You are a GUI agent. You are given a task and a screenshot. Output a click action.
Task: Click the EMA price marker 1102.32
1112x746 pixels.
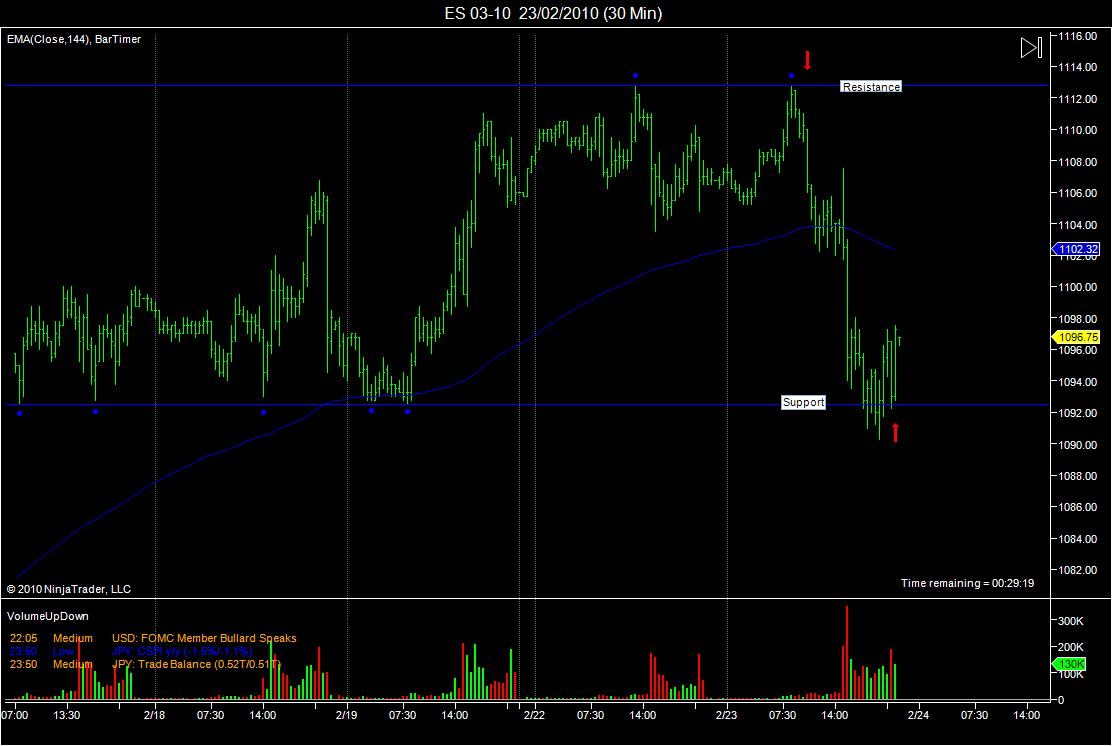click(x=1075, y=249)
